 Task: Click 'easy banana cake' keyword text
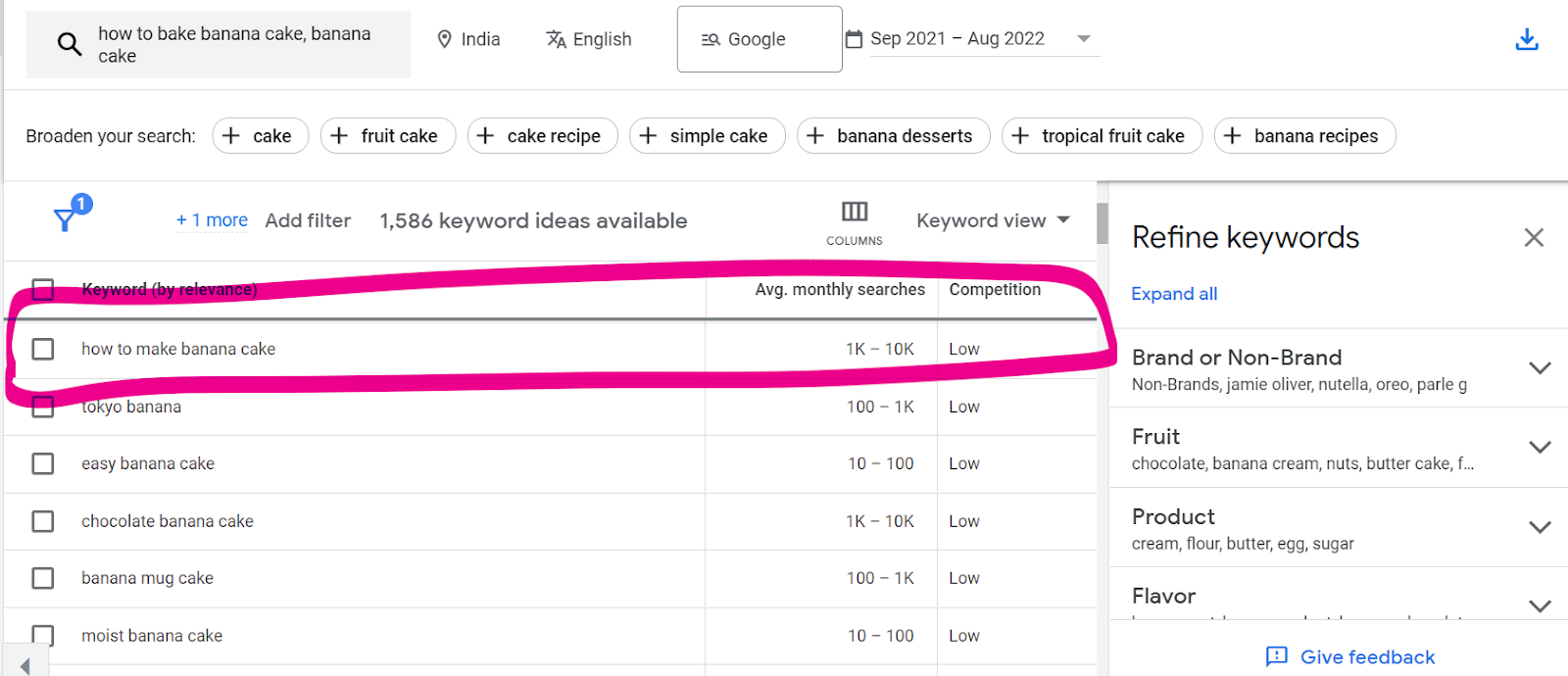[148, 463]
